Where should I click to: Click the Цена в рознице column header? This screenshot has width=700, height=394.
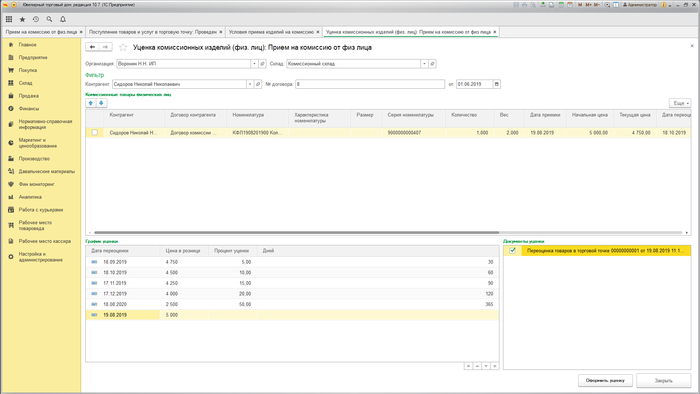coord(183,251)
